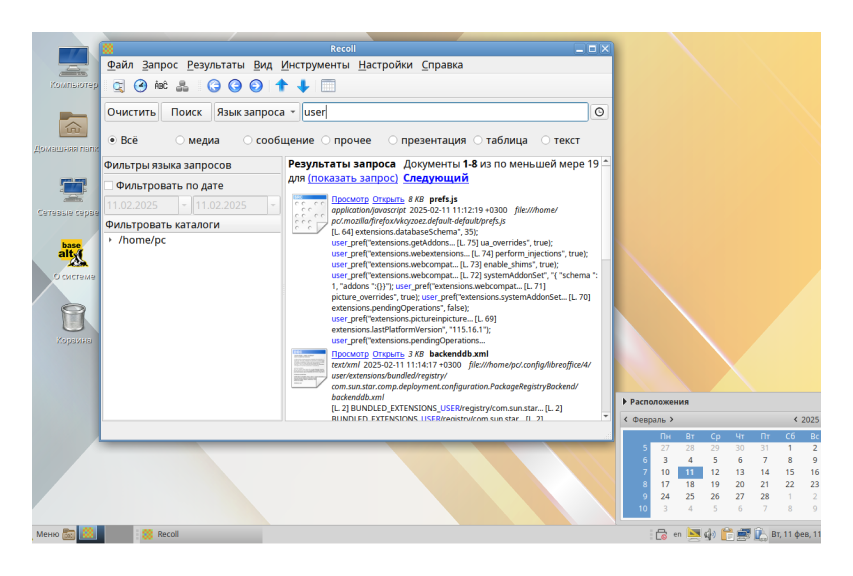Open the second date filter dropdown
The image size is (853, 576).
(x=273, y=205)
